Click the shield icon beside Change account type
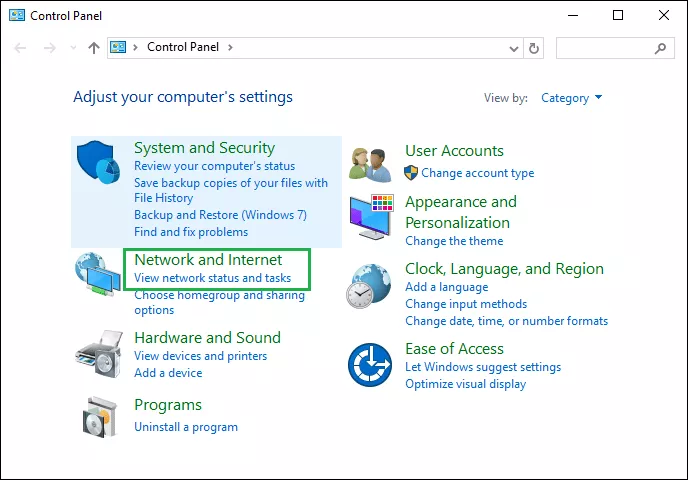 click(411, 173)
